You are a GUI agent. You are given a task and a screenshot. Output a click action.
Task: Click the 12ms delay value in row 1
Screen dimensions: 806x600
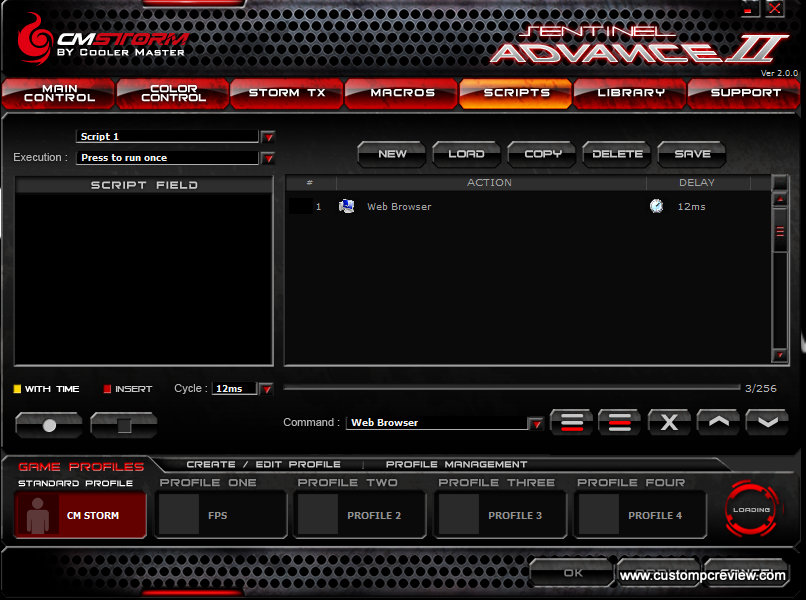[691, 207]
